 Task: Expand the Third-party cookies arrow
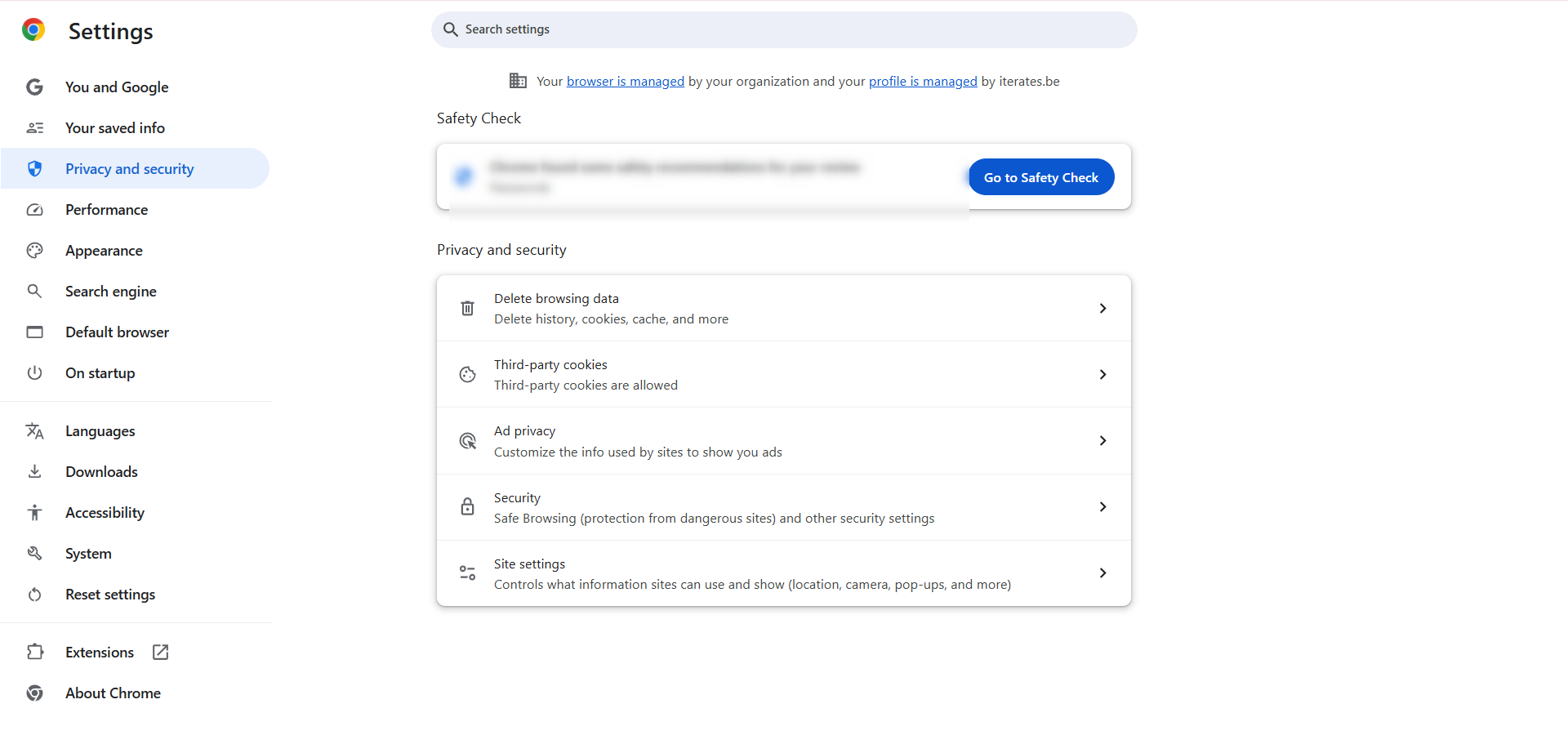[1102, 374]
